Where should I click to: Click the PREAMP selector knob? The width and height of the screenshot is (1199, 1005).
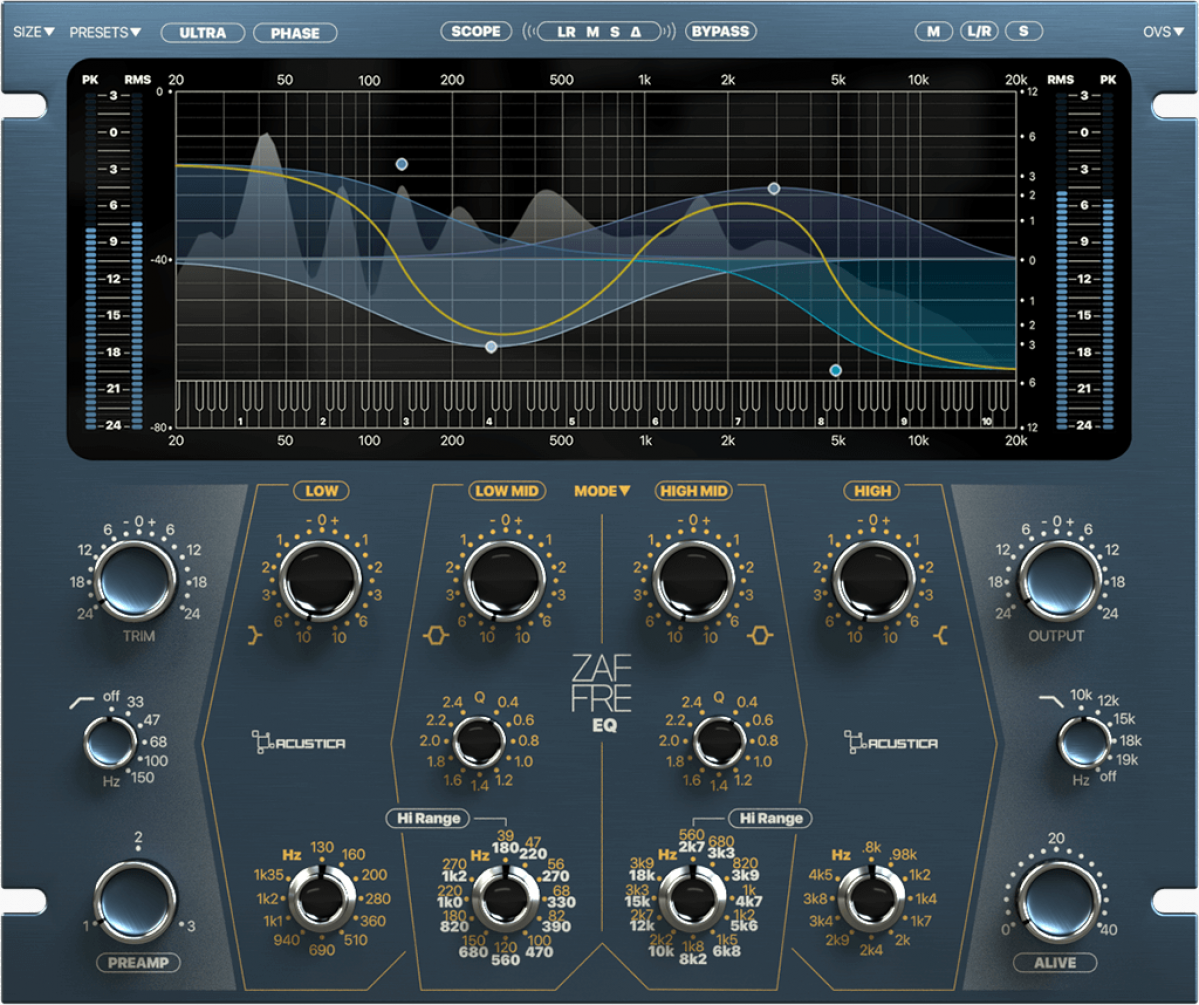136,903
